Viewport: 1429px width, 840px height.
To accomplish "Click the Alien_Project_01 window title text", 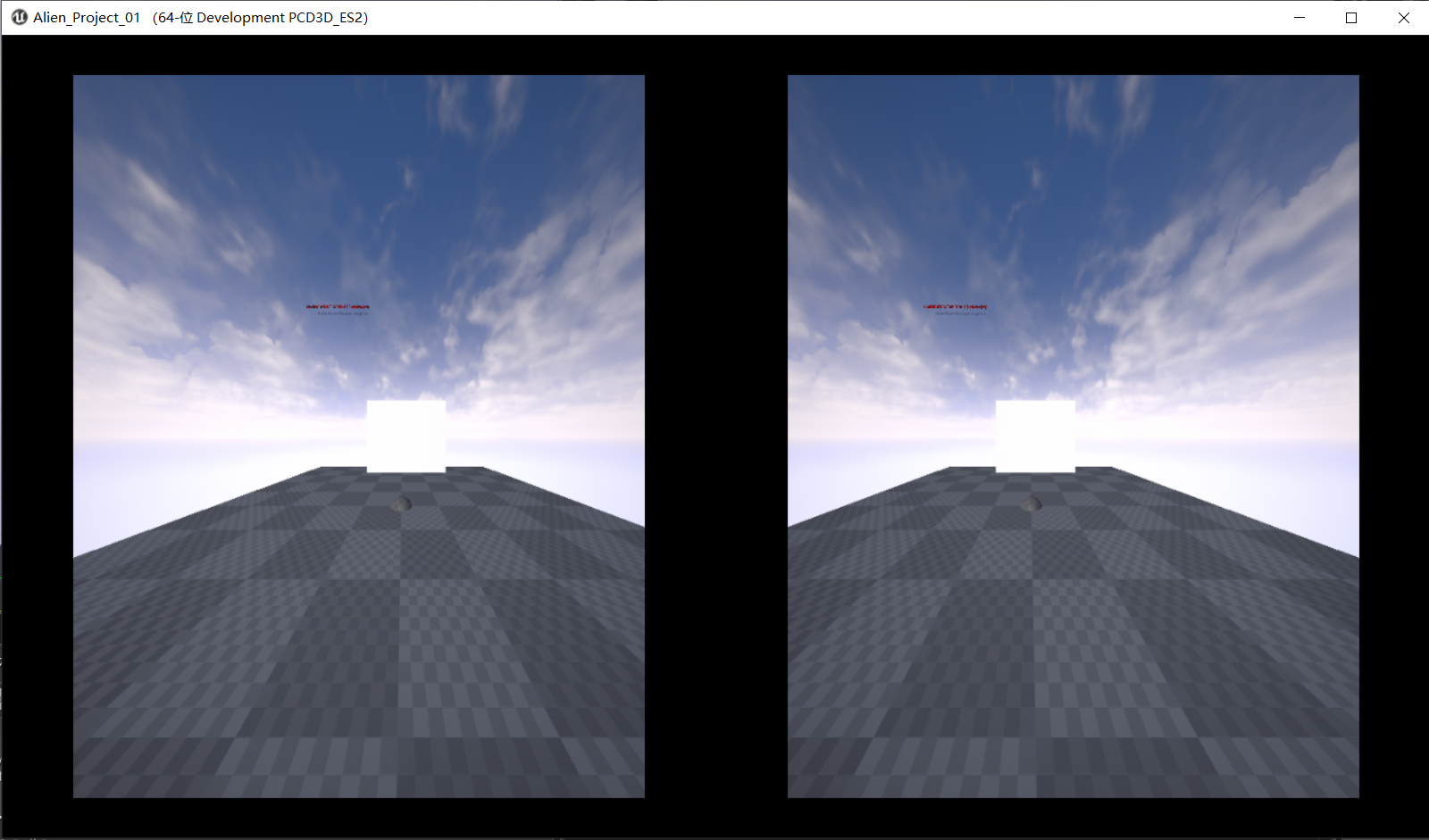I will pyautogui.click(x=200, y=17).
